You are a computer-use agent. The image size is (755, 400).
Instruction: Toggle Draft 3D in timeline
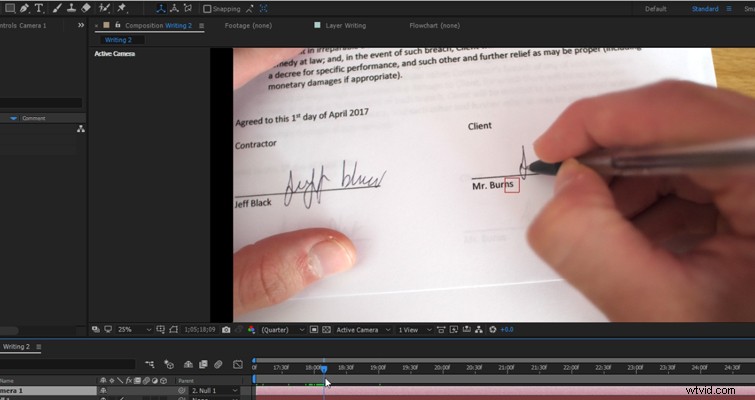[x=169, y=364]
